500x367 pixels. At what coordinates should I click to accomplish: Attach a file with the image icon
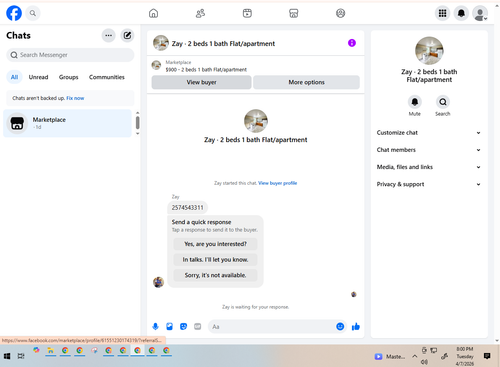[169, 326]
